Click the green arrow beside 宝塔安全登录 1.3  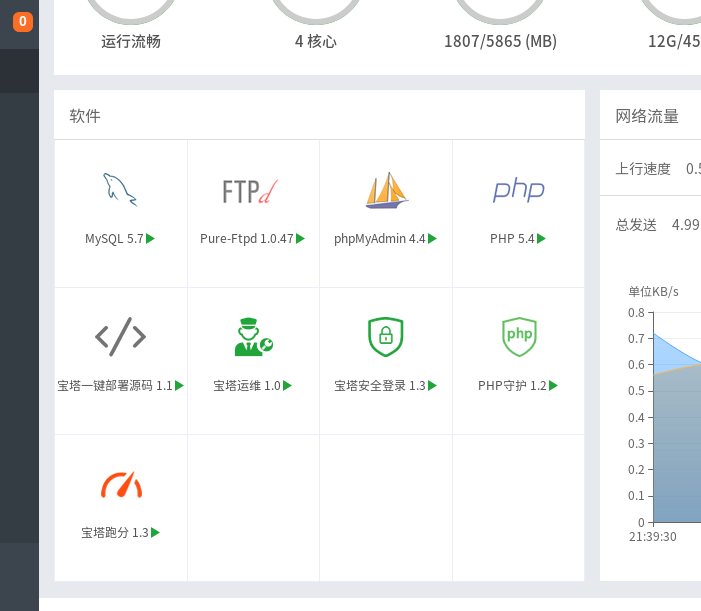click(x=432, y=385)
